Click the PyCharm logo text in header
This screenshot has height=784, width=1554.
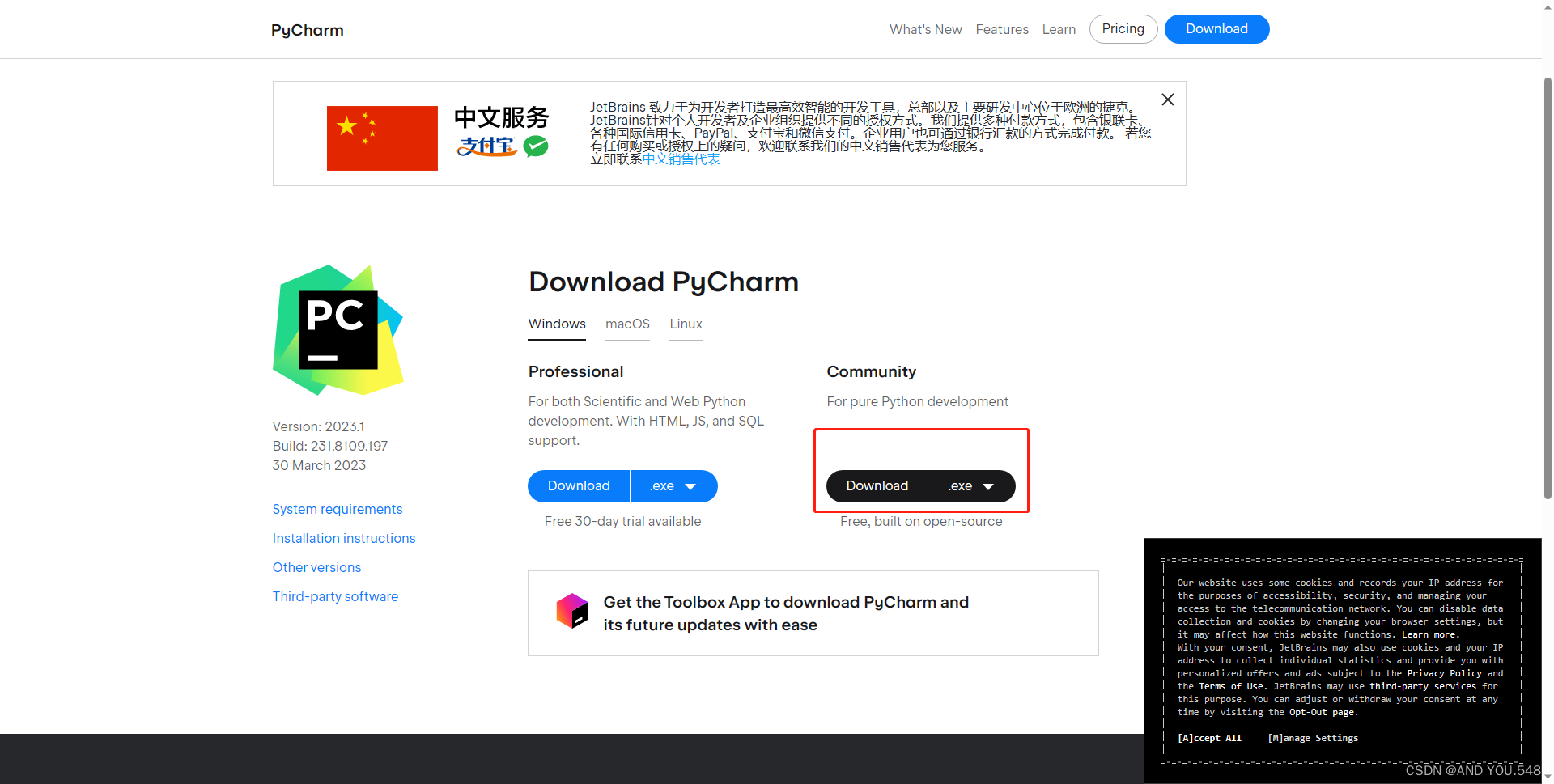(x=307, y=30)
